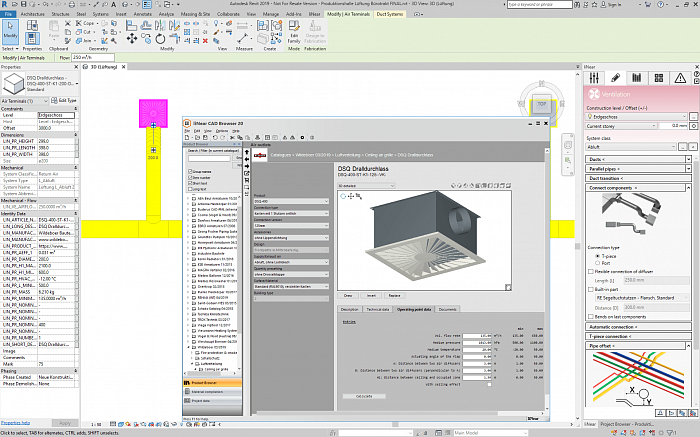Click the shopping cart icon in CAD Browser sidebar
The image size is (700, 437).
246,180
